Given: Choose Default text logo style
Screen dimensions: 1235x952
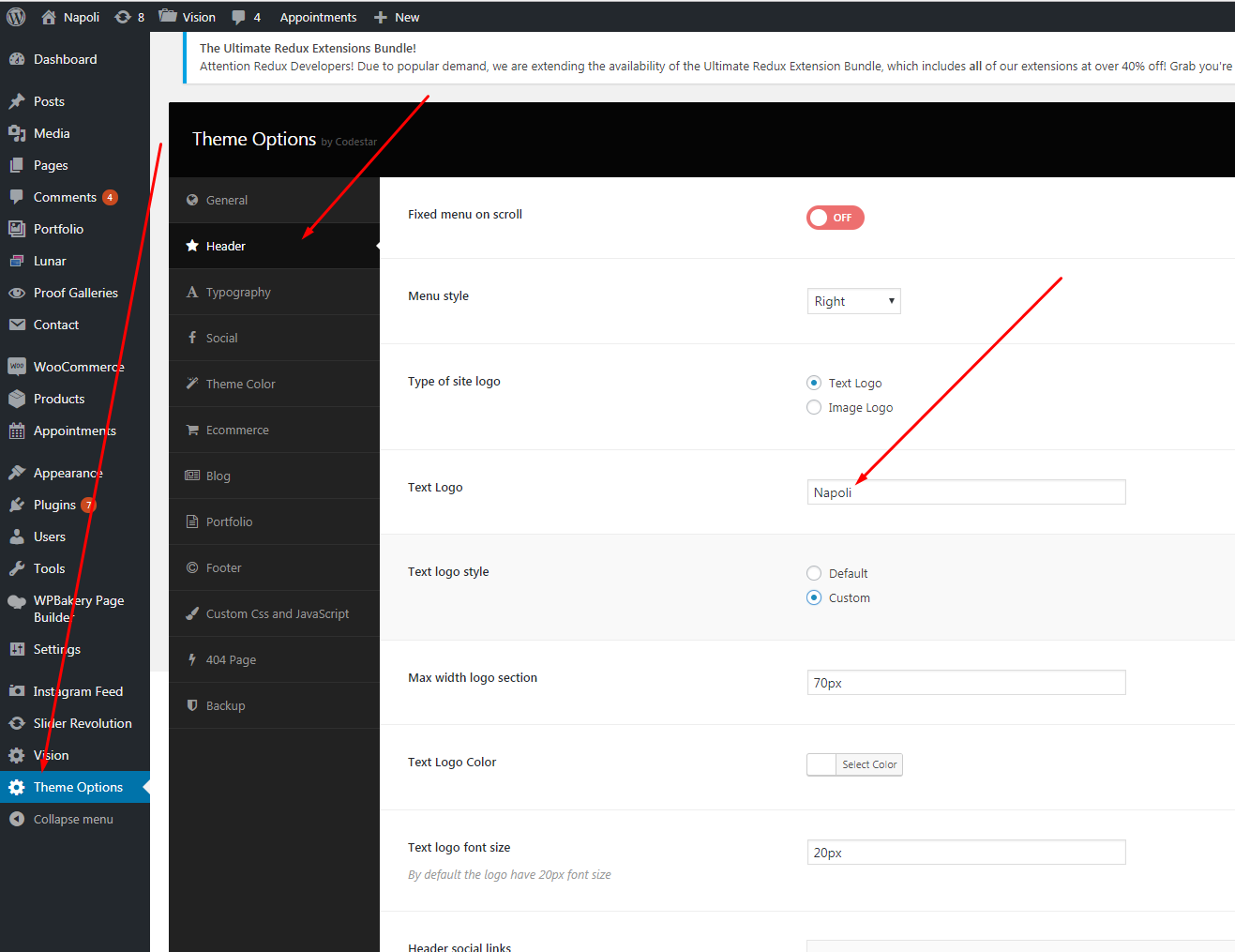Looking at the screenshot, I should pyautogui.click(x=814, y=573).
